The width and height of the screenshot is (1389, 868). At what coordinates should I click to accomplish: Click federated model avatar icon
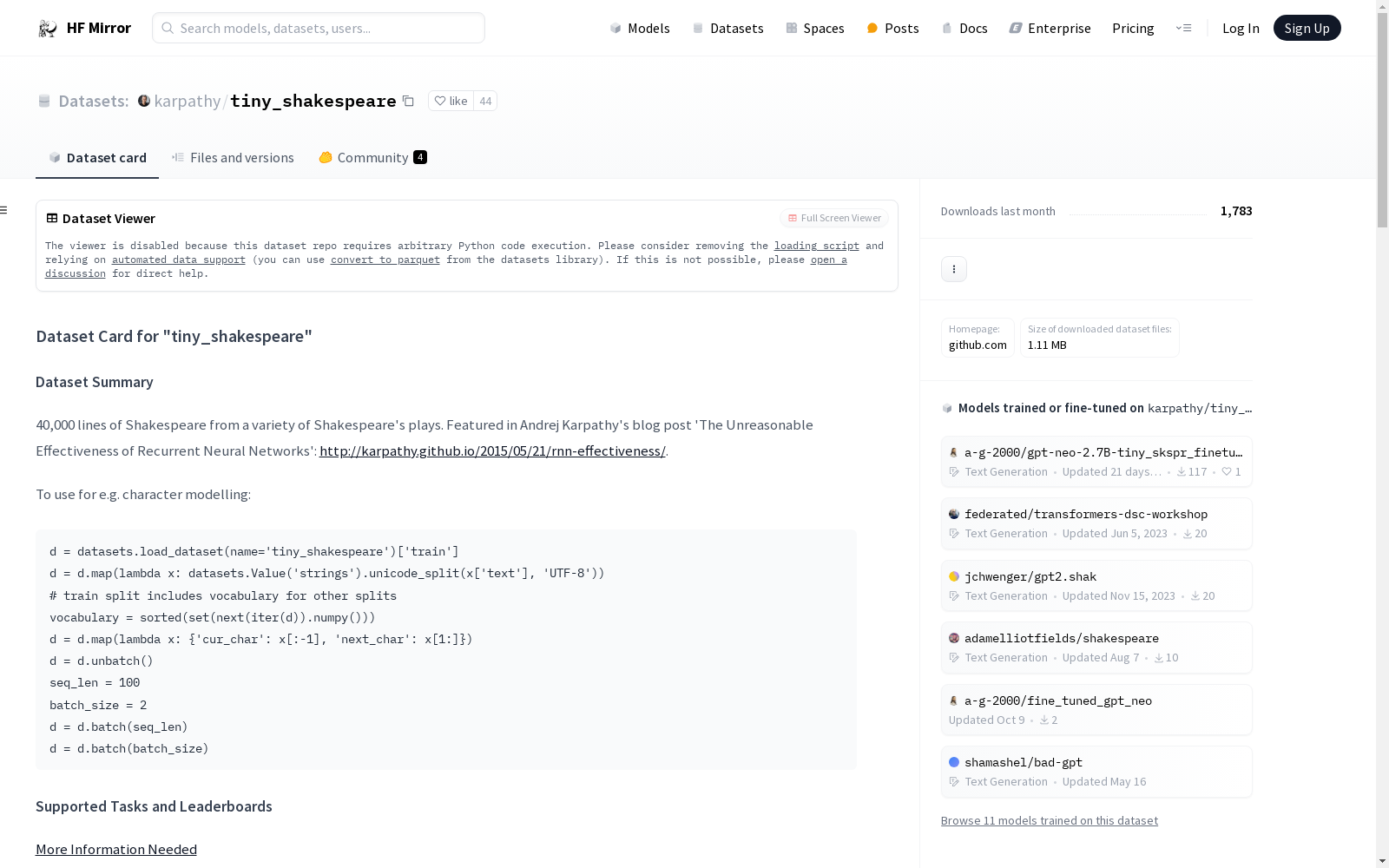coord(954,514)
